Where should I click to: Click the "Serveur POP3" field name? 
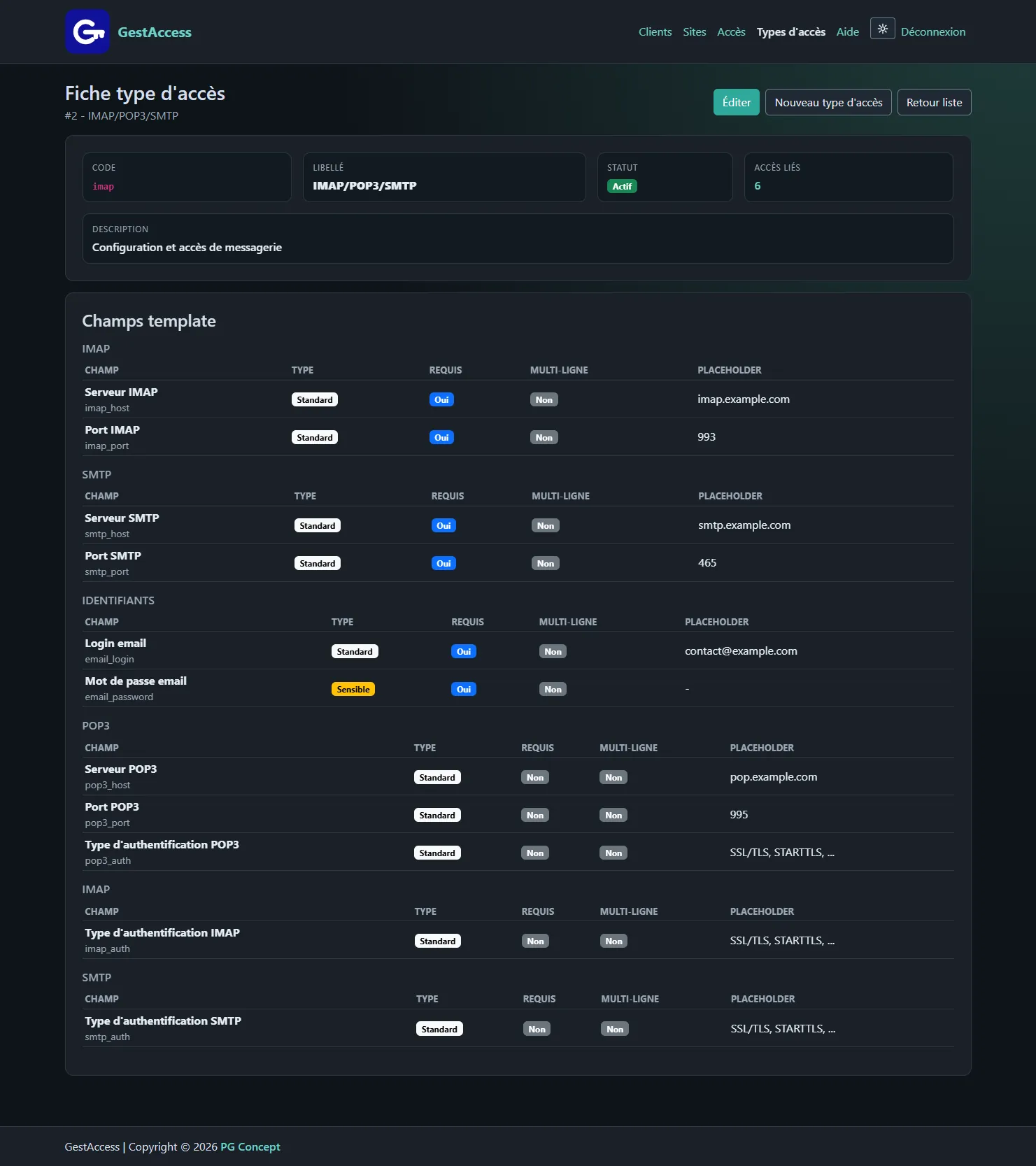(x=120, y=769)
